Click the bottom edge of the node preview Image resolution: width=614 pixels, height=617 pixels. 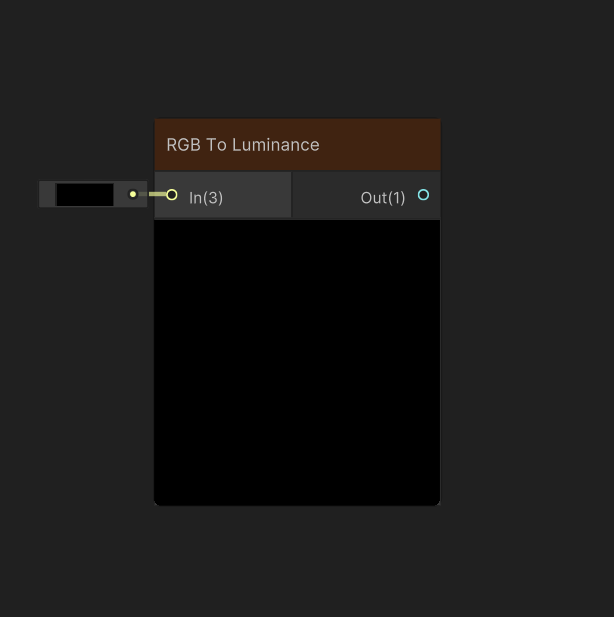pos(297,504)
